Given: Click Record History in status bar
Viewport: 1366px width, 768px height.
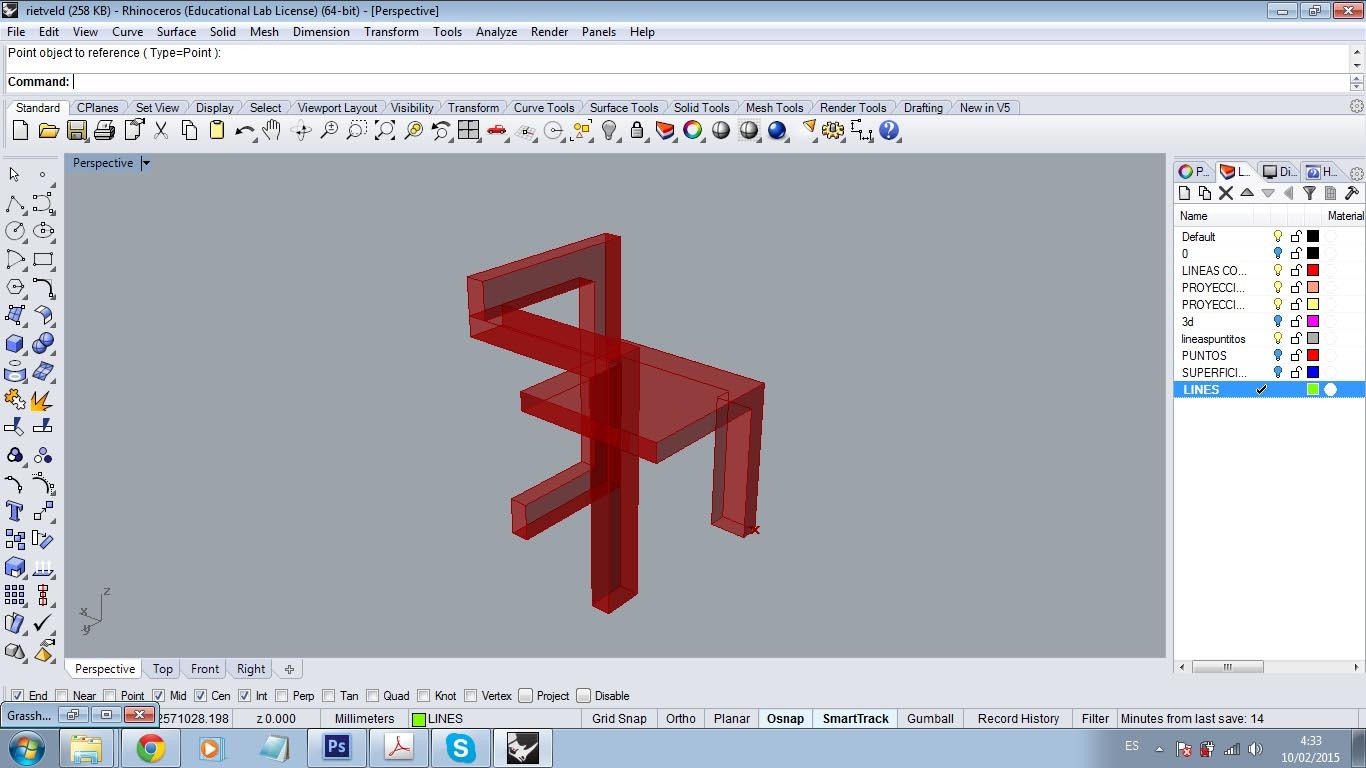Looking at the screenshot, I should tap(1018, 718).
